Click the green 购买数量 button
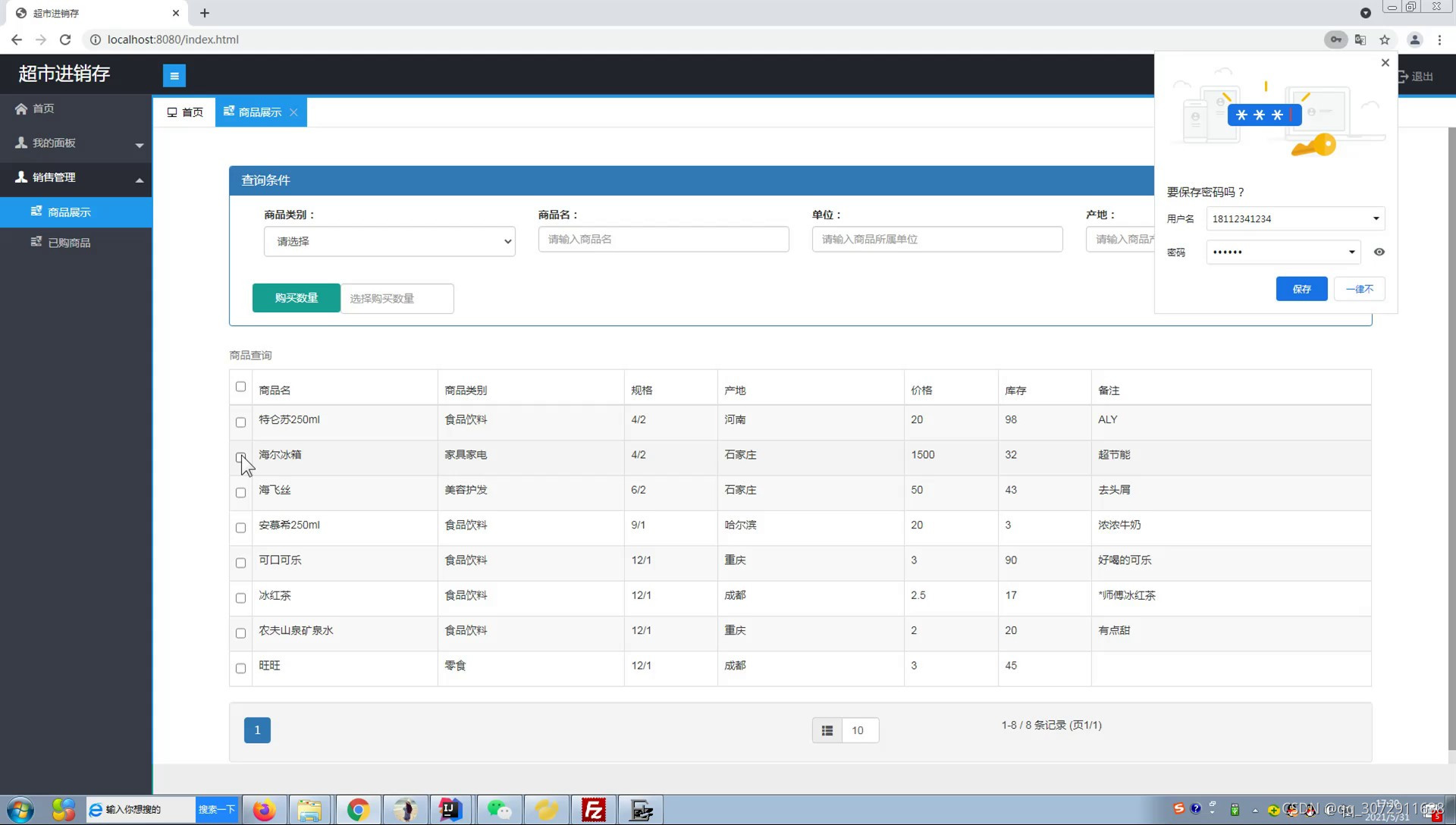This screenshot has height=825, width=1456. pyautogui.click(x=296, y=298)
